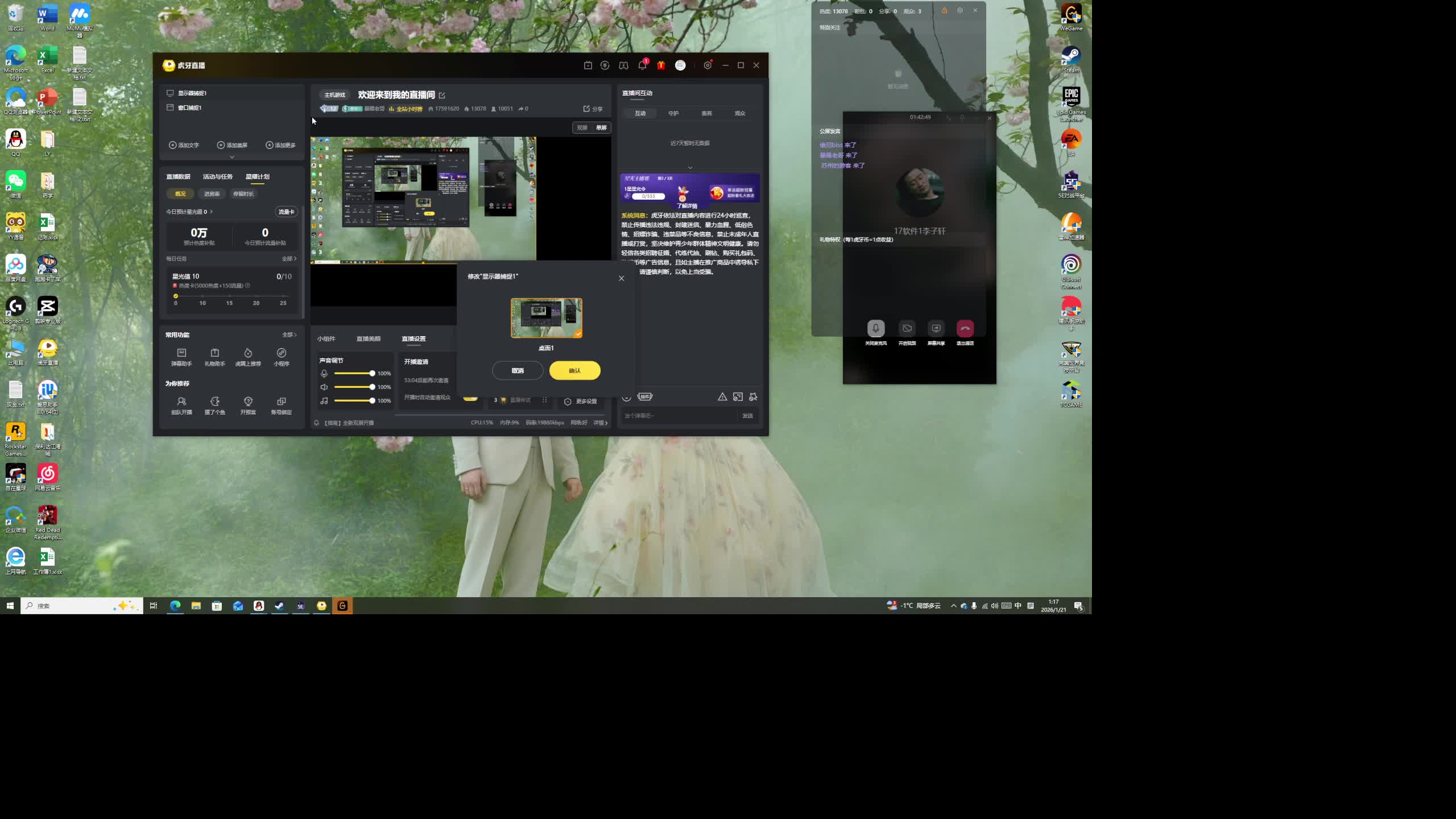Adjust the microphone volume slider
Screen dimensions: 1456x819
(371, 373)
